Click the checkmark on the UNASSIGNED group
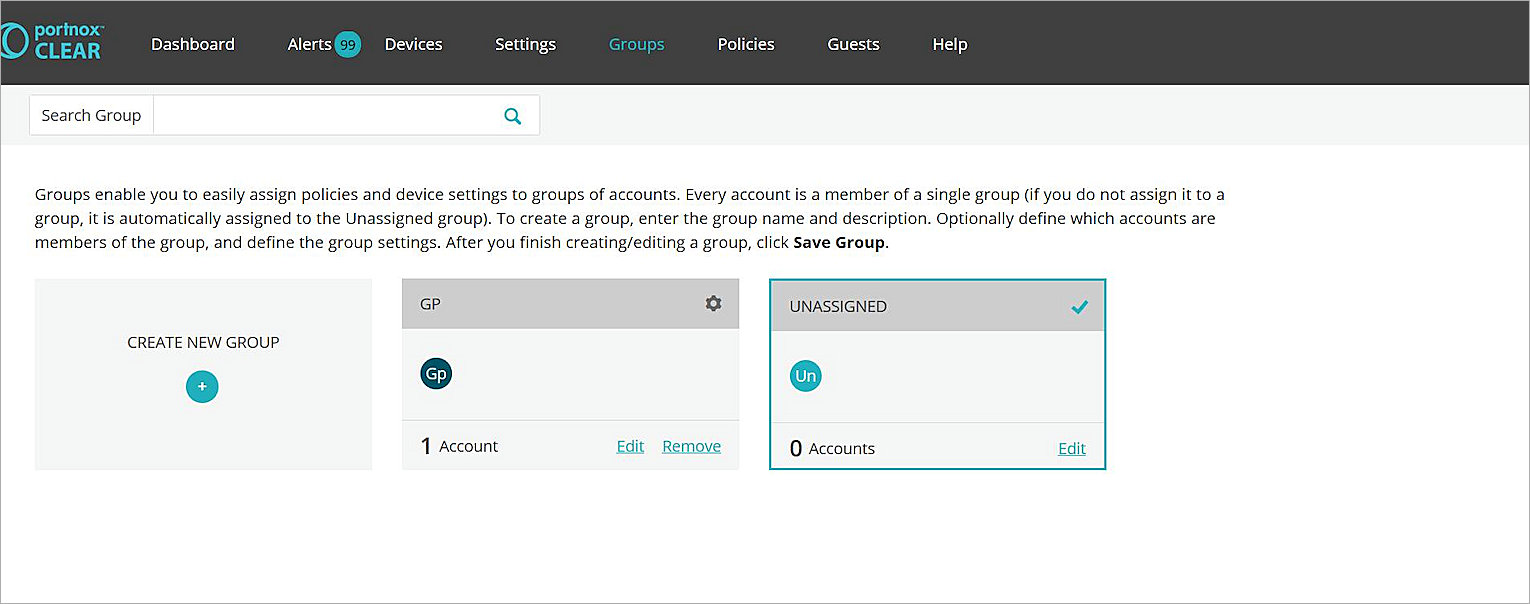The image size is (1530, 604). [1079, 307]
